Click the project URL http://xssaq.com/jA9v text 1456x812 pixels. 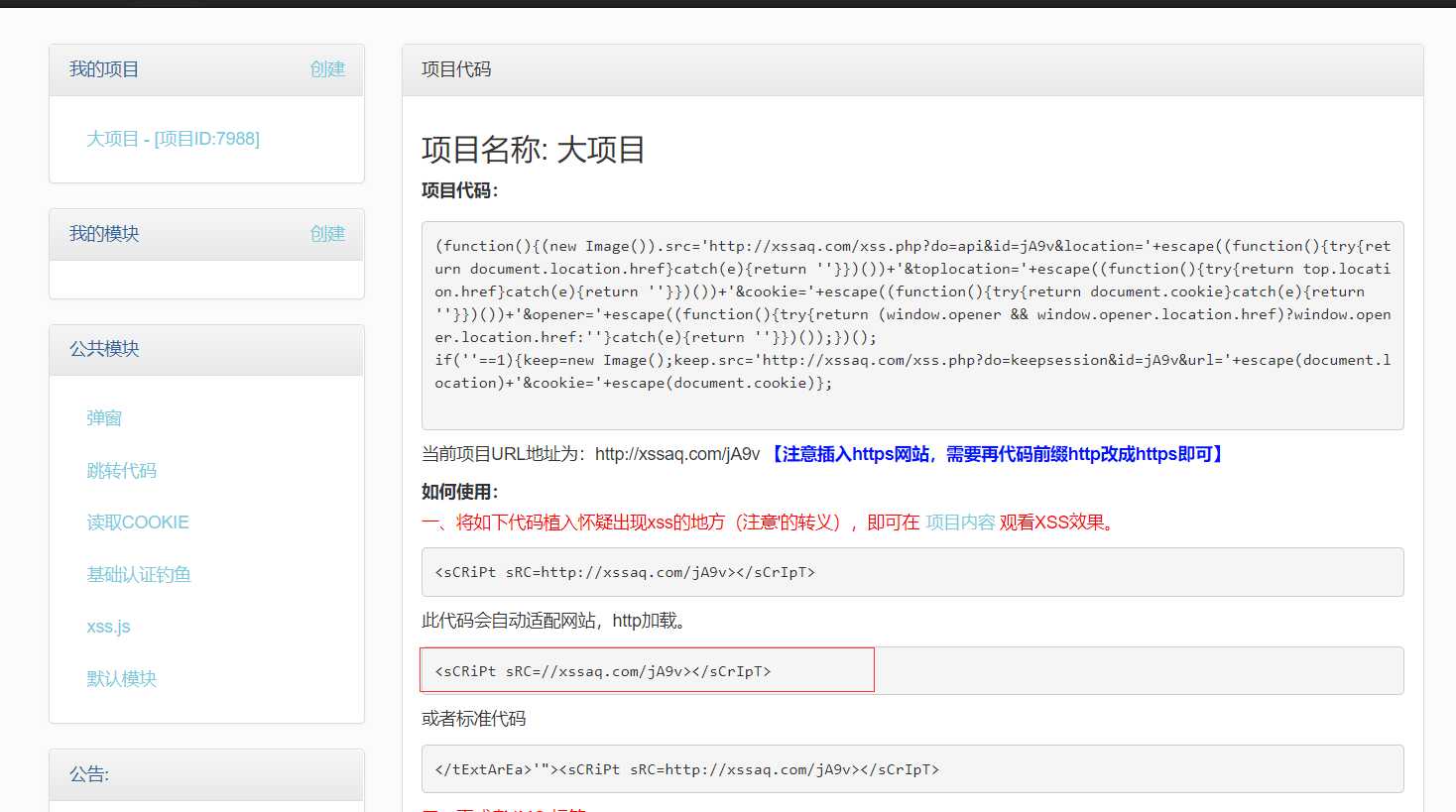[x=677, y=454]
